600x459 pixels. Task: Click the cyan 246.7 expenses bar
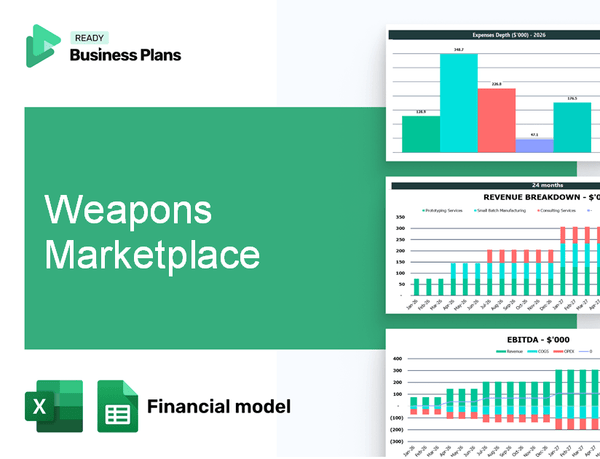(459, 102)
